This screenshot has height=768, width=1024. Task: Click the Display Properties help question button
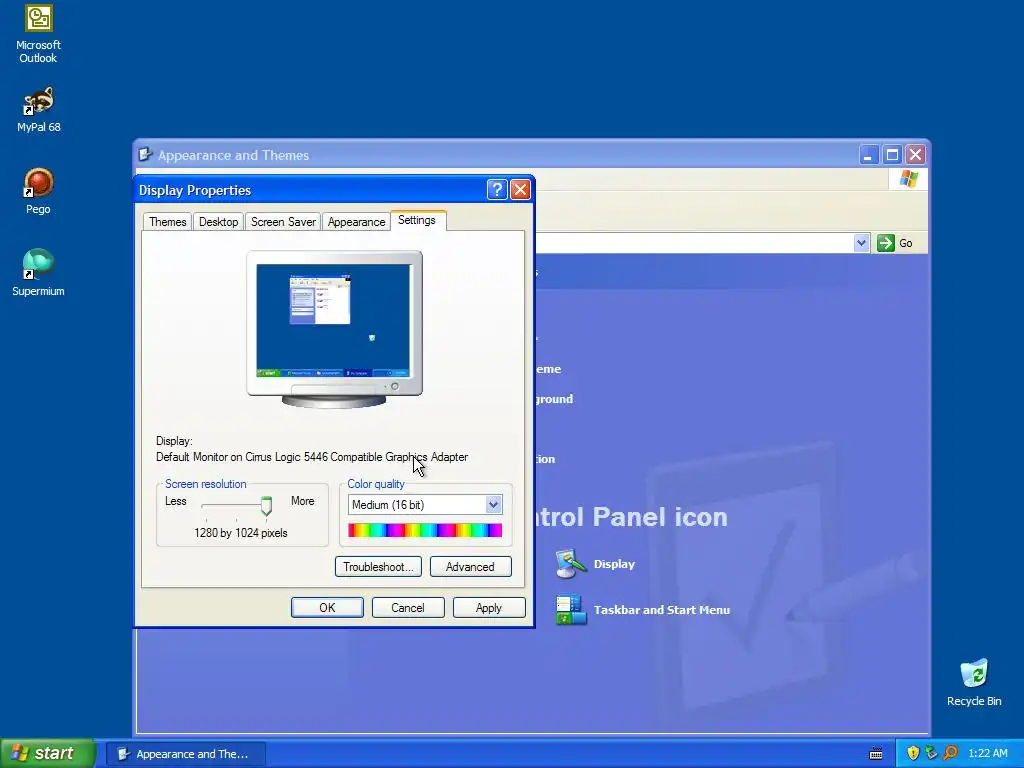pos(497,190)
